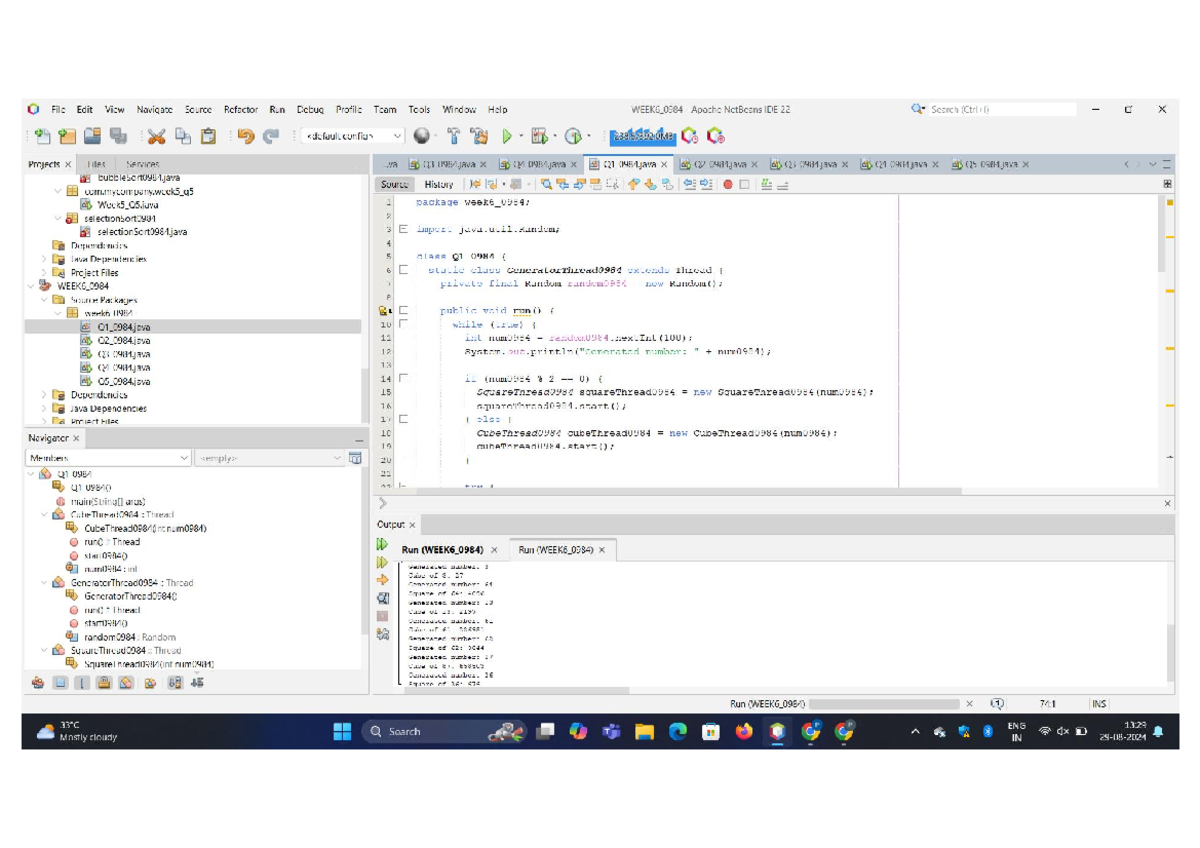
Task: Open the Refactor menu
Action: [x=241, y=109]
